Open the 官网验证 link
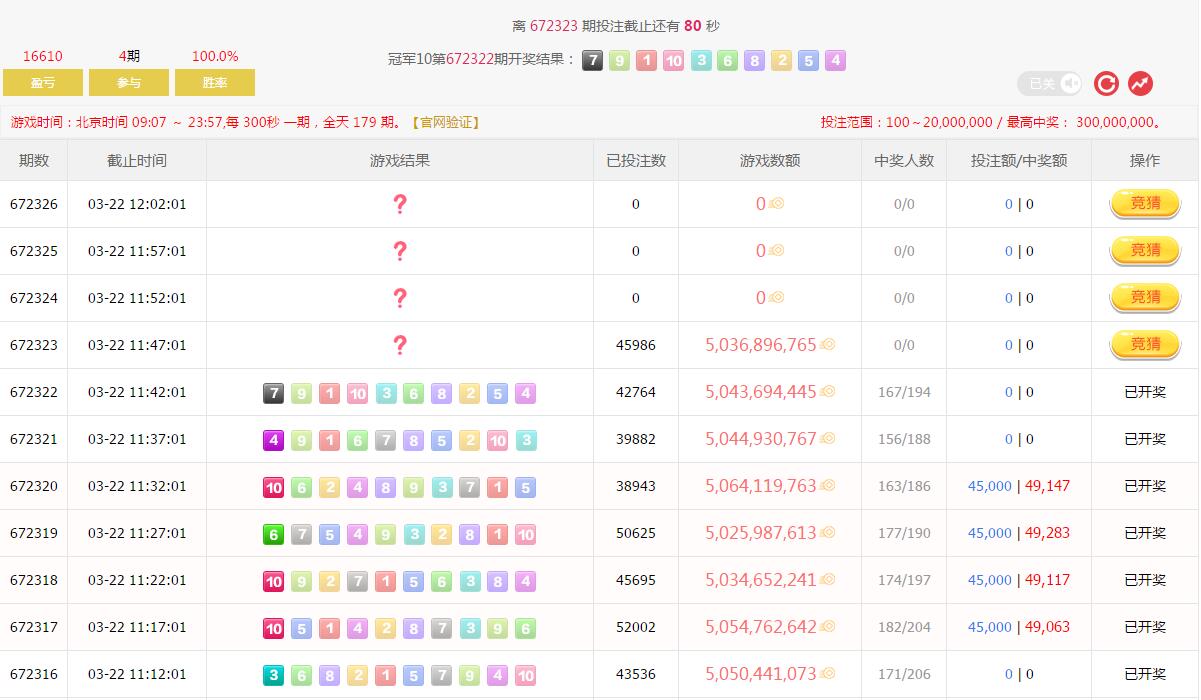 point(446,122)
